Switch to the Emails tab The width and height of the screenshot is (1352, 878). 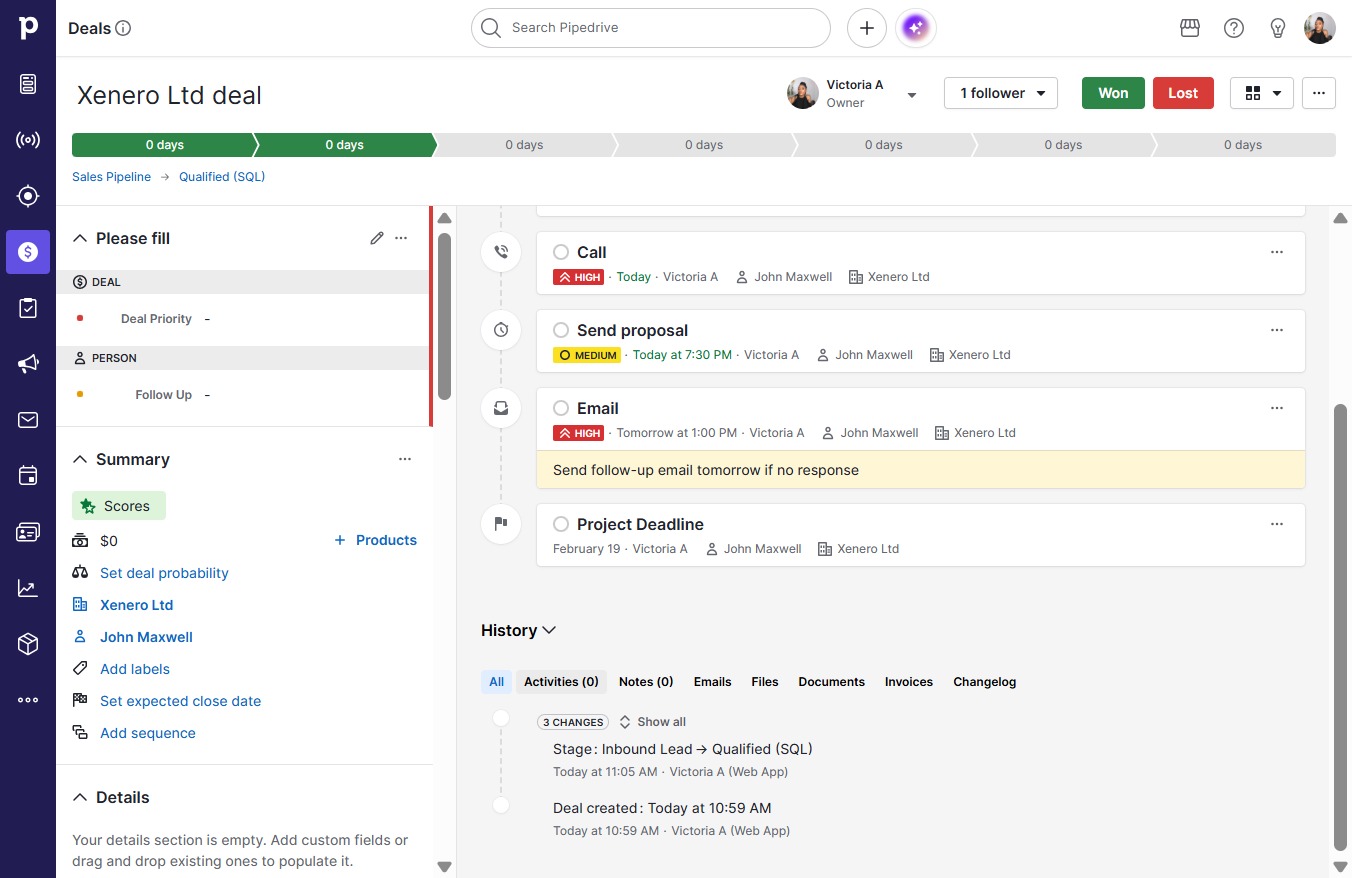[x=712, y=682]
